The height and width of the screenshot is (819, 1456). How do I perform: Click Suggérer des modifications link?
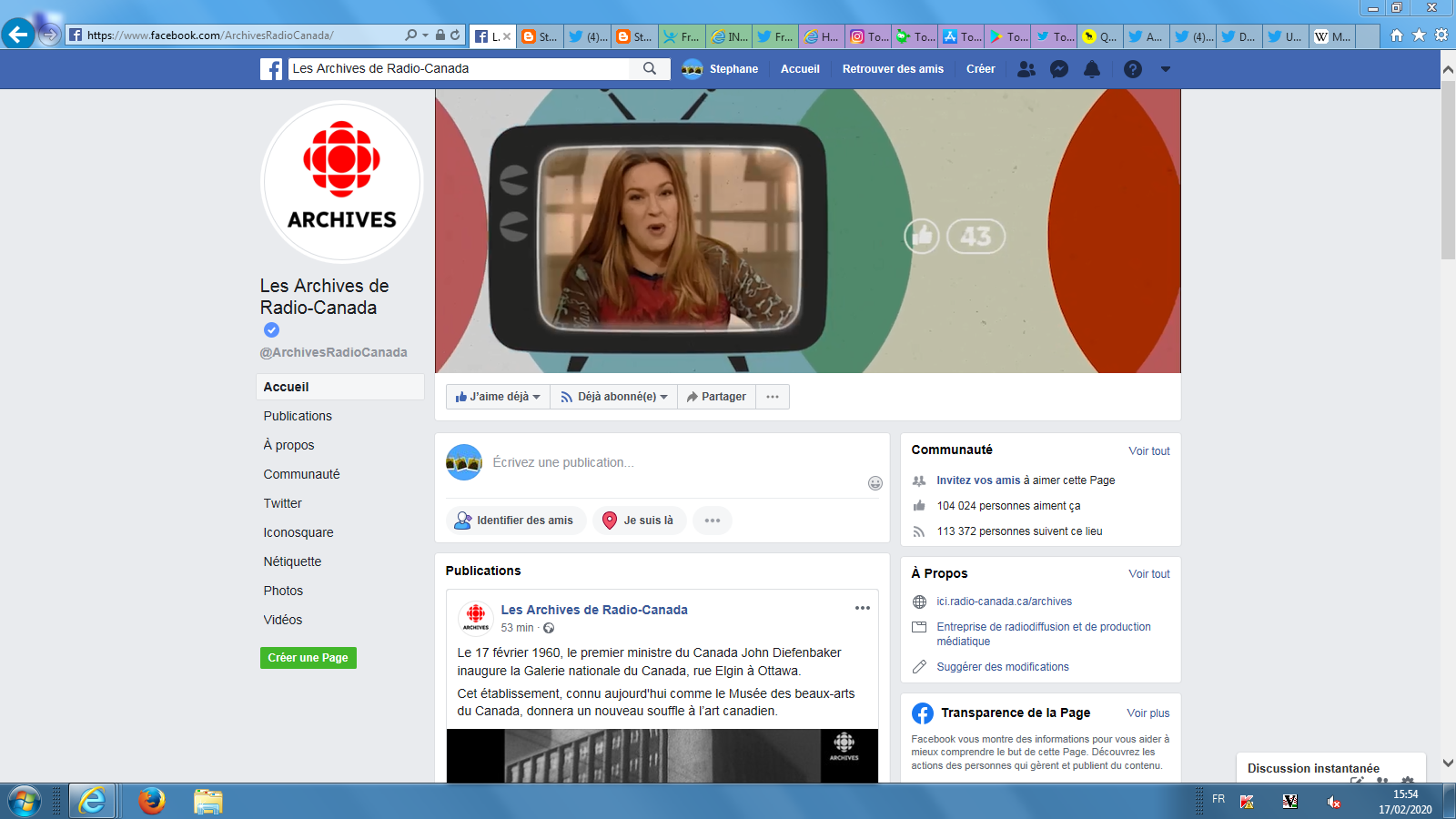coord(1003,667)
